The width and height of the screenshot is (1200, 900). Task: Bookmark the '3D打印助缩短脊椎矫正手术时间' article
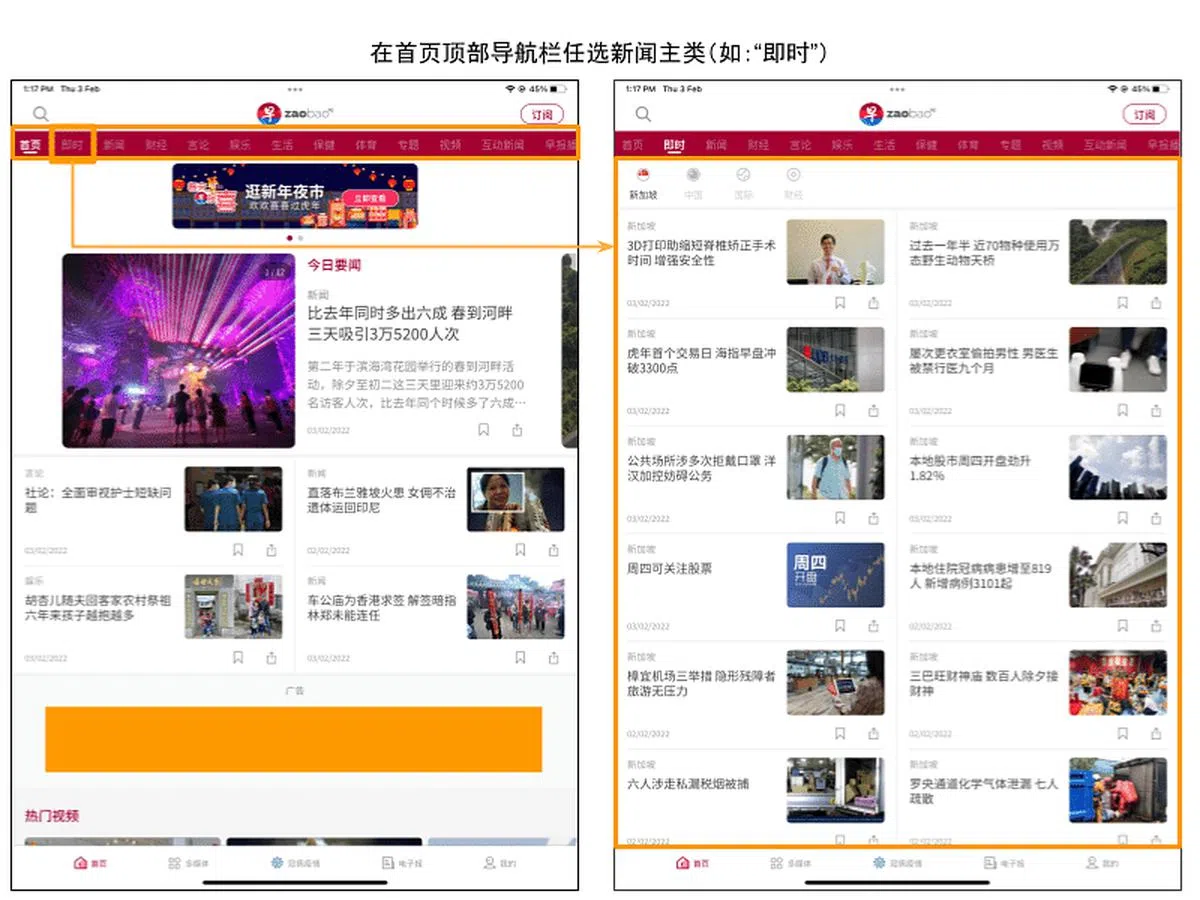840,303
